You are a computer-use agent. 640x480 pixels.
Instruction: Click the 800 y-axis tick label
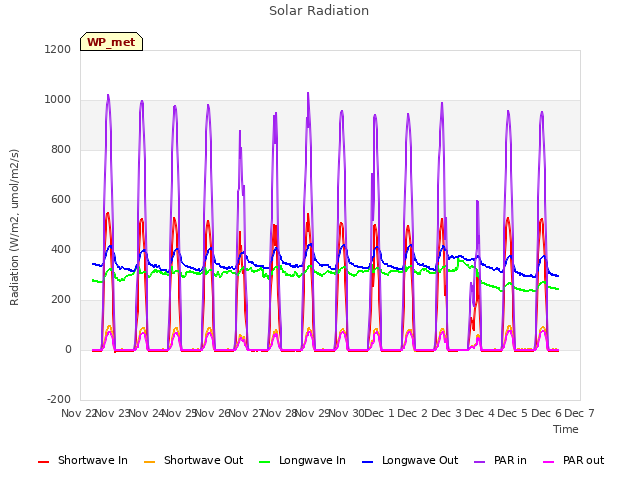click(x=61, y=149)
